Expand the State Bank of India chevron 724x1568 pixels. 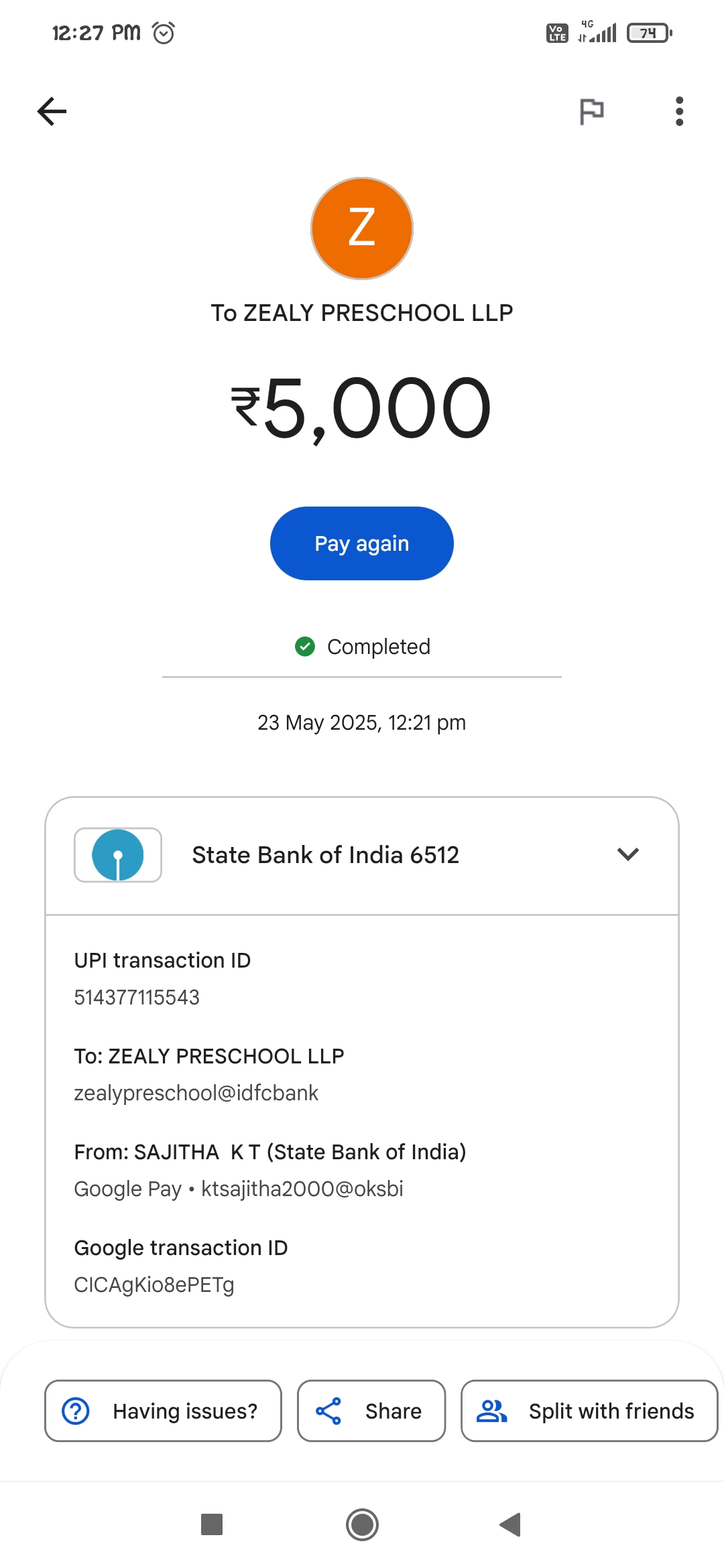[627, 854]
